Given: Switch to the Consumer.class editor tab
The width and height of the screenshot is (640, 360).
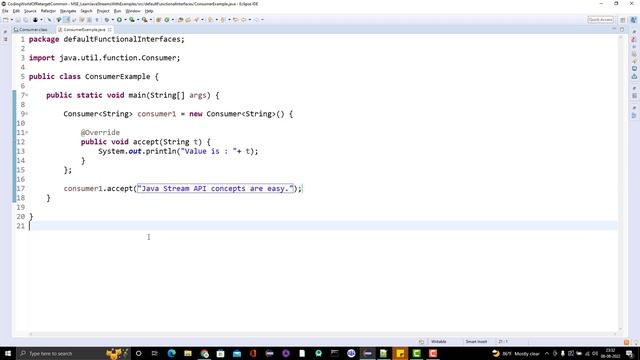Looking at the screenshot, I should point(31,29).
